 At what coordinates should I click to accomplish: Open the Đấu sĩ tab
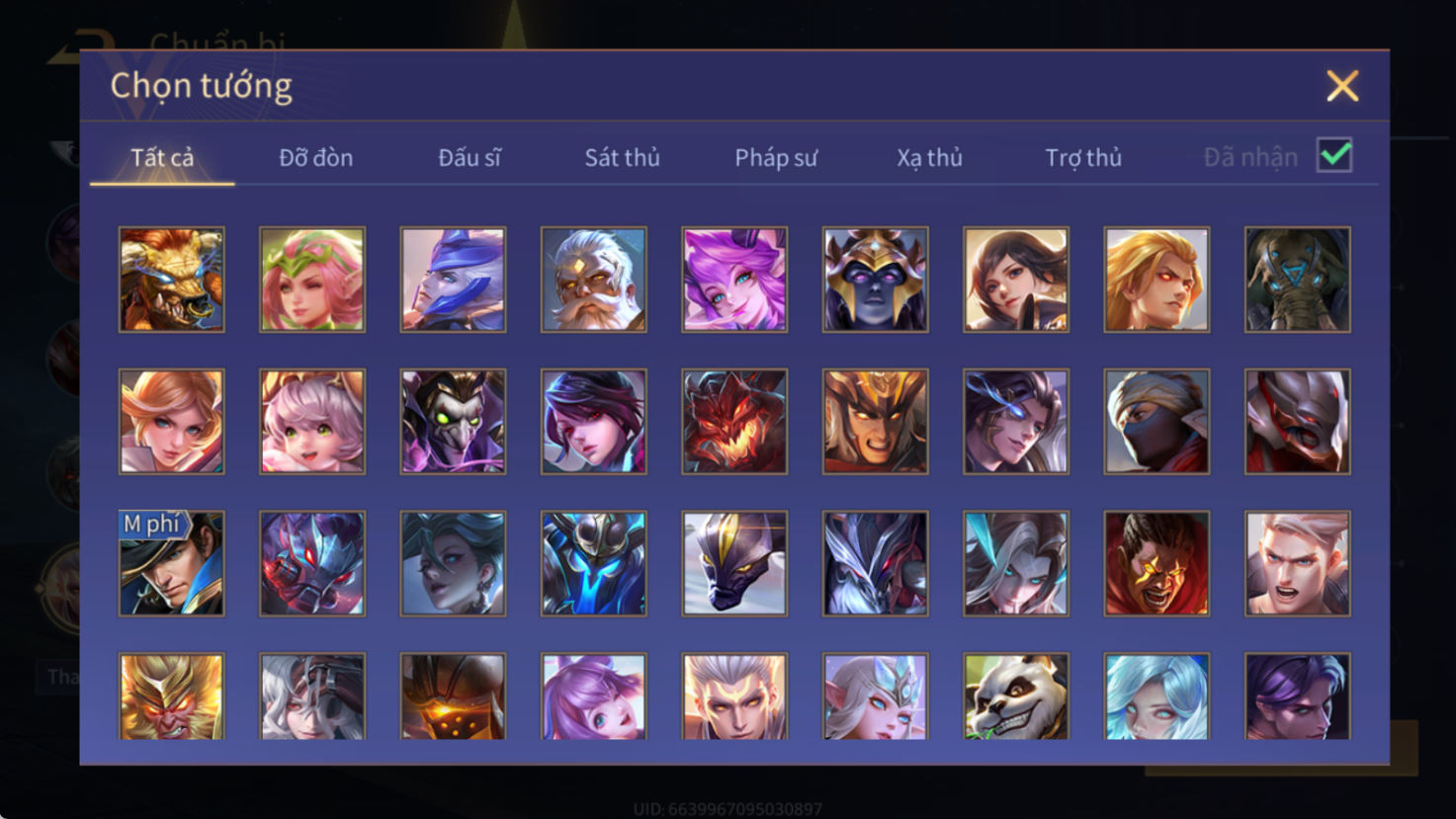click(470, 157)
